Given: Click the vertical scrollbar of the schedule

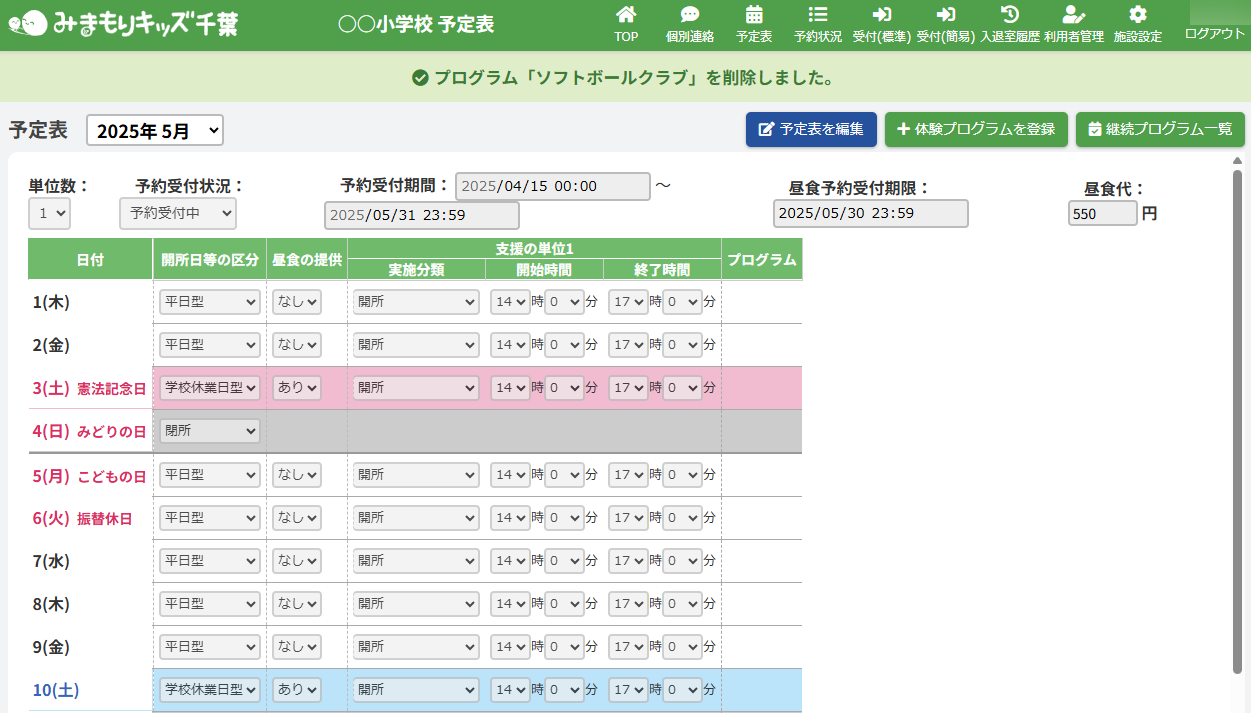Looking at the screenshot, I should tap(1238, 400).
